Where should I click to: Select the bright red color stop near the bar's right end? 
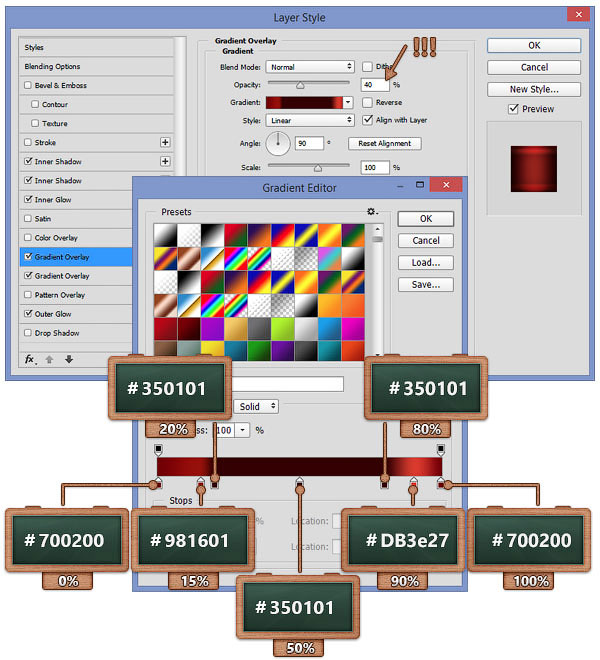pos(413,483)
